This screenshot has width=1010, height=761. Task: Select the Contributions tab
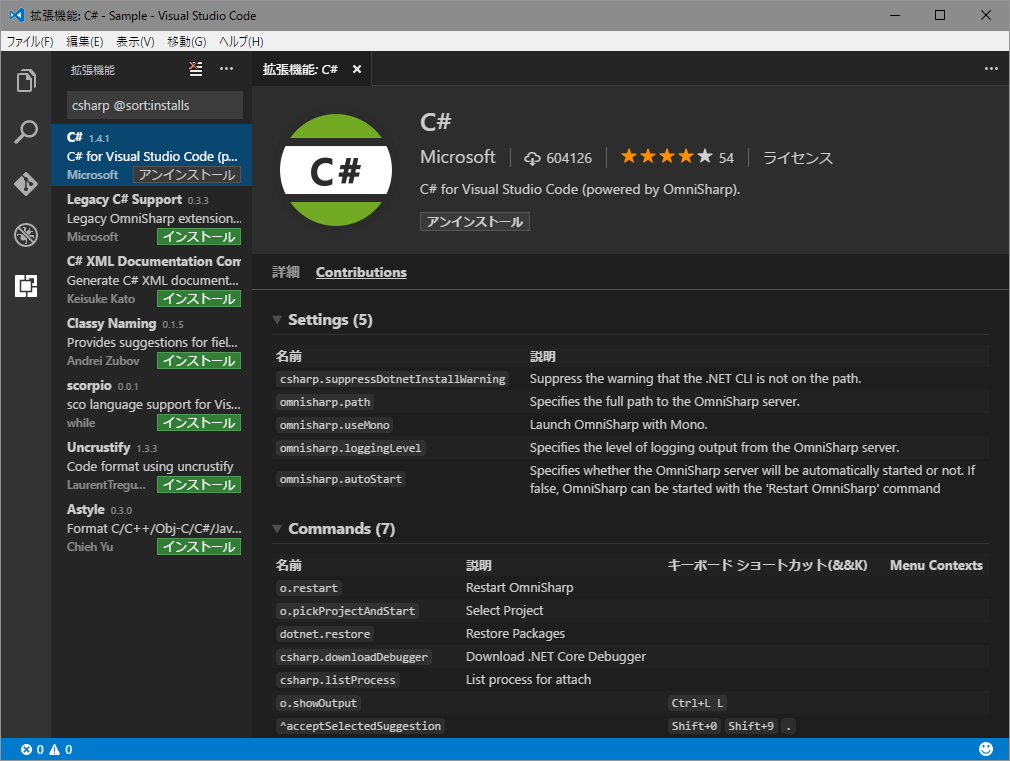pyautogui.click(x=361, y=272)
